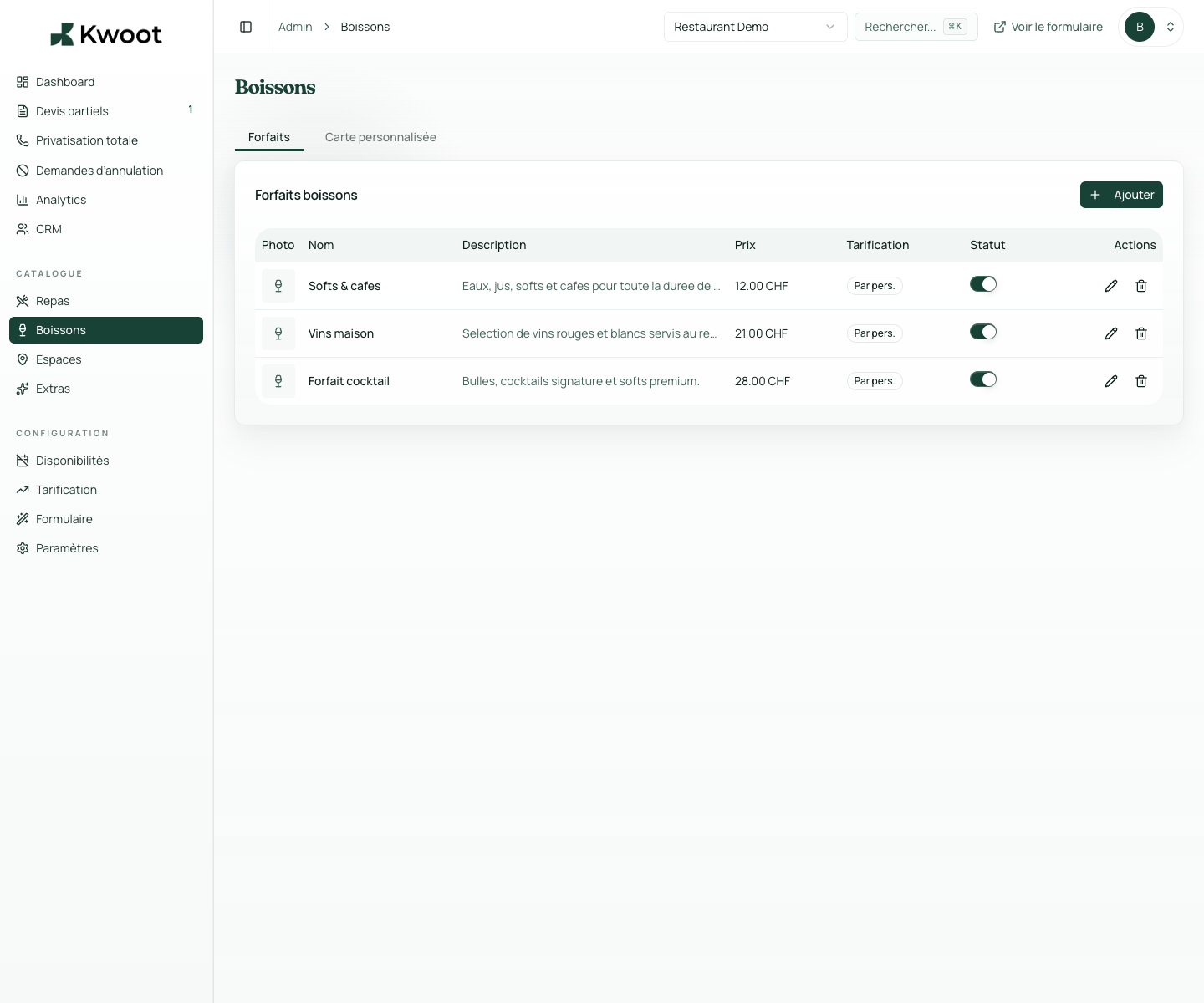Screen dimensions: 1204x1003
Task: Open the Restaurant Demo dropdown
Action: pos(755,27)
